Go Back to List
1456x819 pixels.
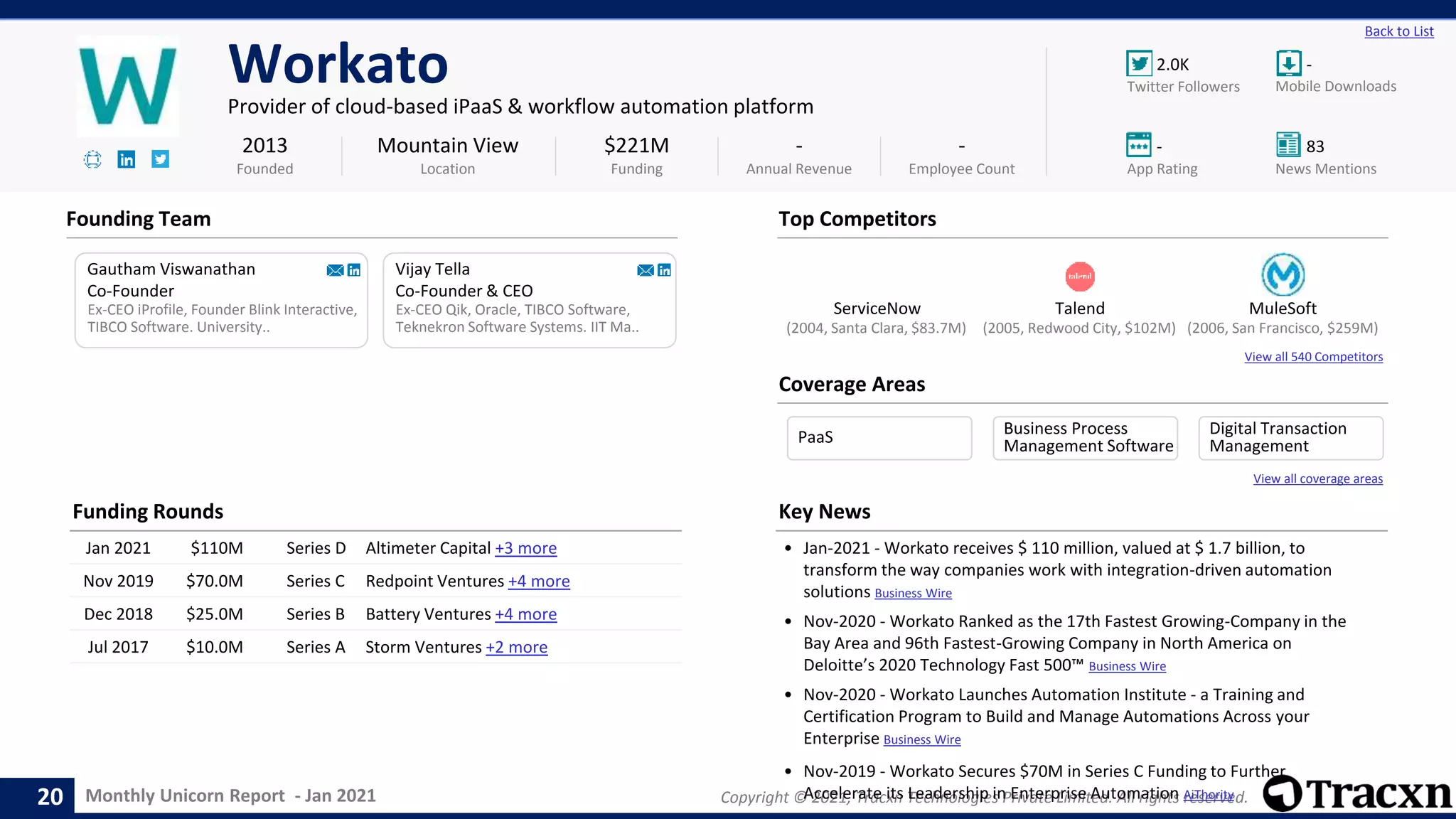(1399, 31)
